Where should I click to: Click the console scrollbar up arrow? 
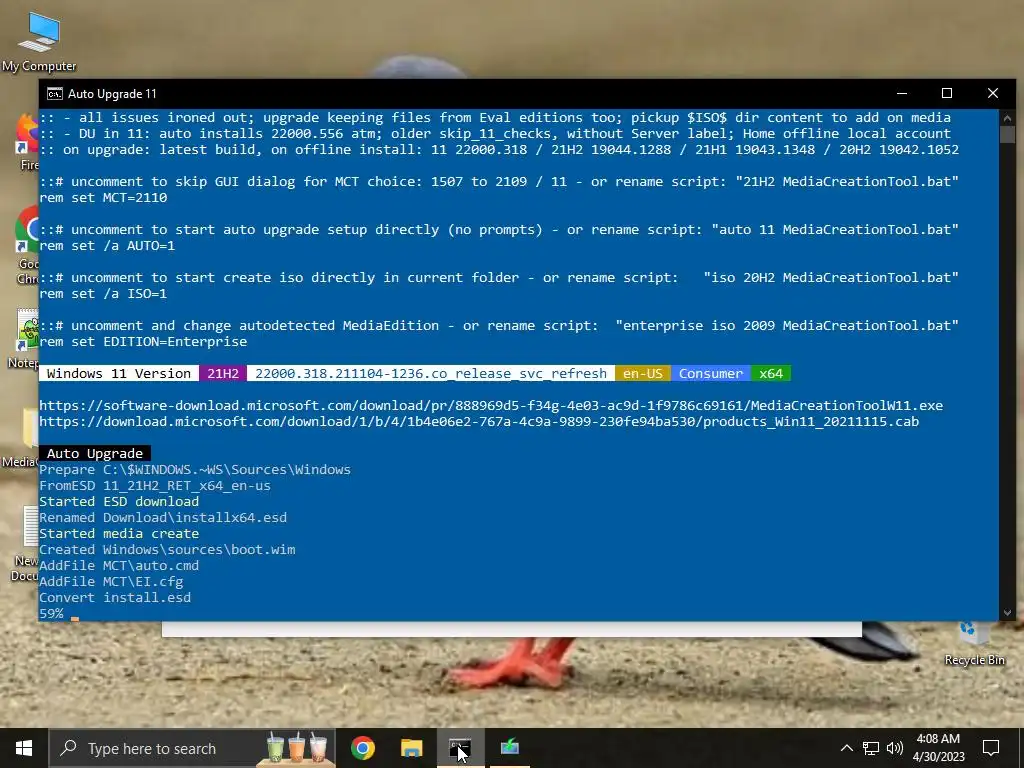tap(1007, 118)
